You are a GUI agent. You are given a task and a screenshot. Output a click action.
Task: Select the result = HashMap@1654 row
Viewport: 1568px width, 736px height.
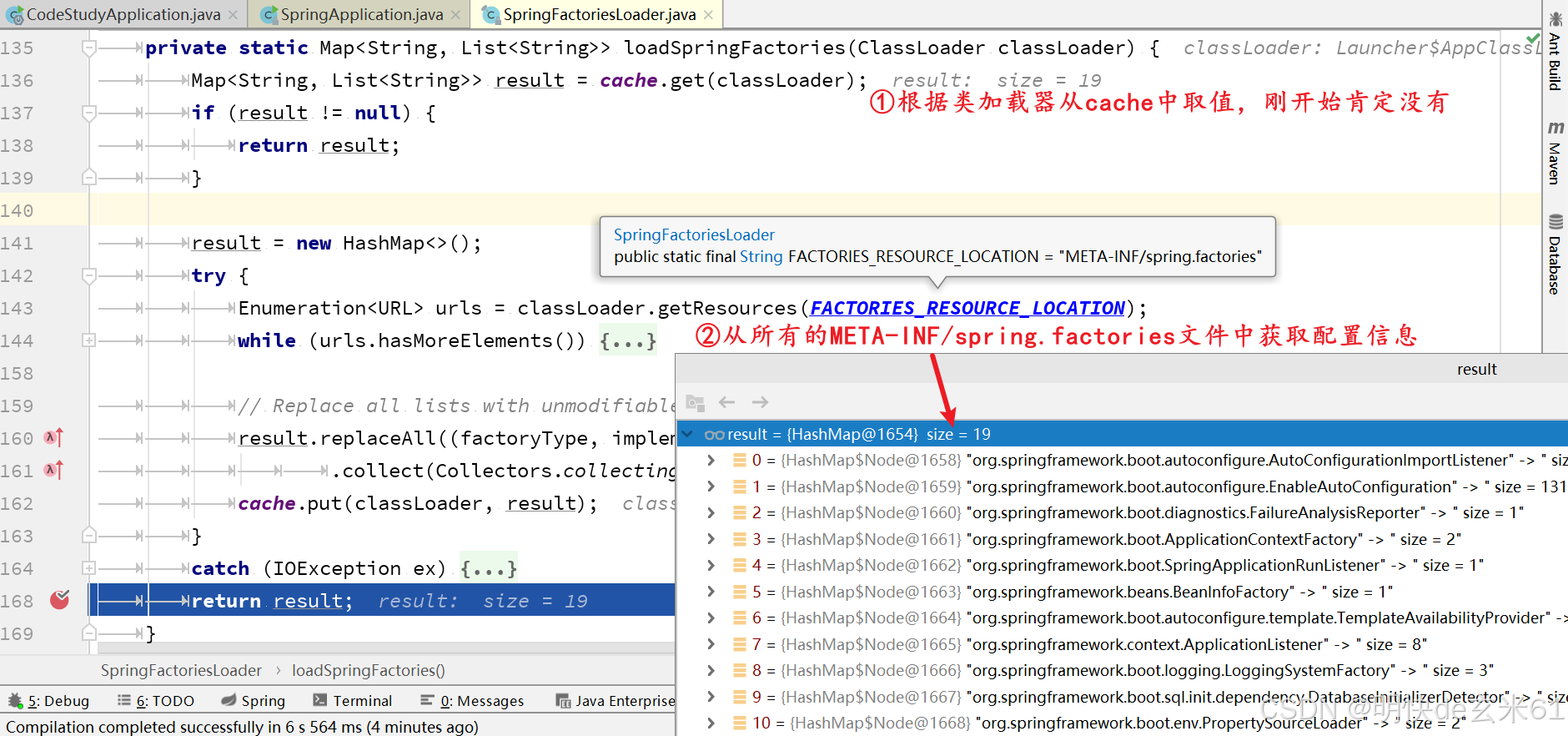(x=1122, y=434)
